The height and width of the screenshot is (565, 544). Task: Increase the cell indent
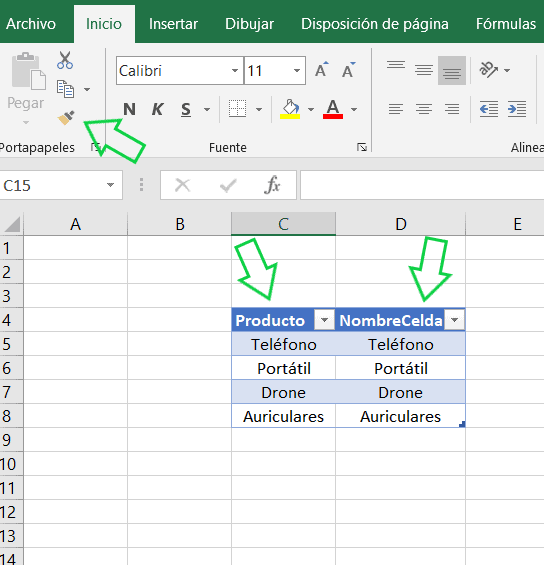pos(517,109)
